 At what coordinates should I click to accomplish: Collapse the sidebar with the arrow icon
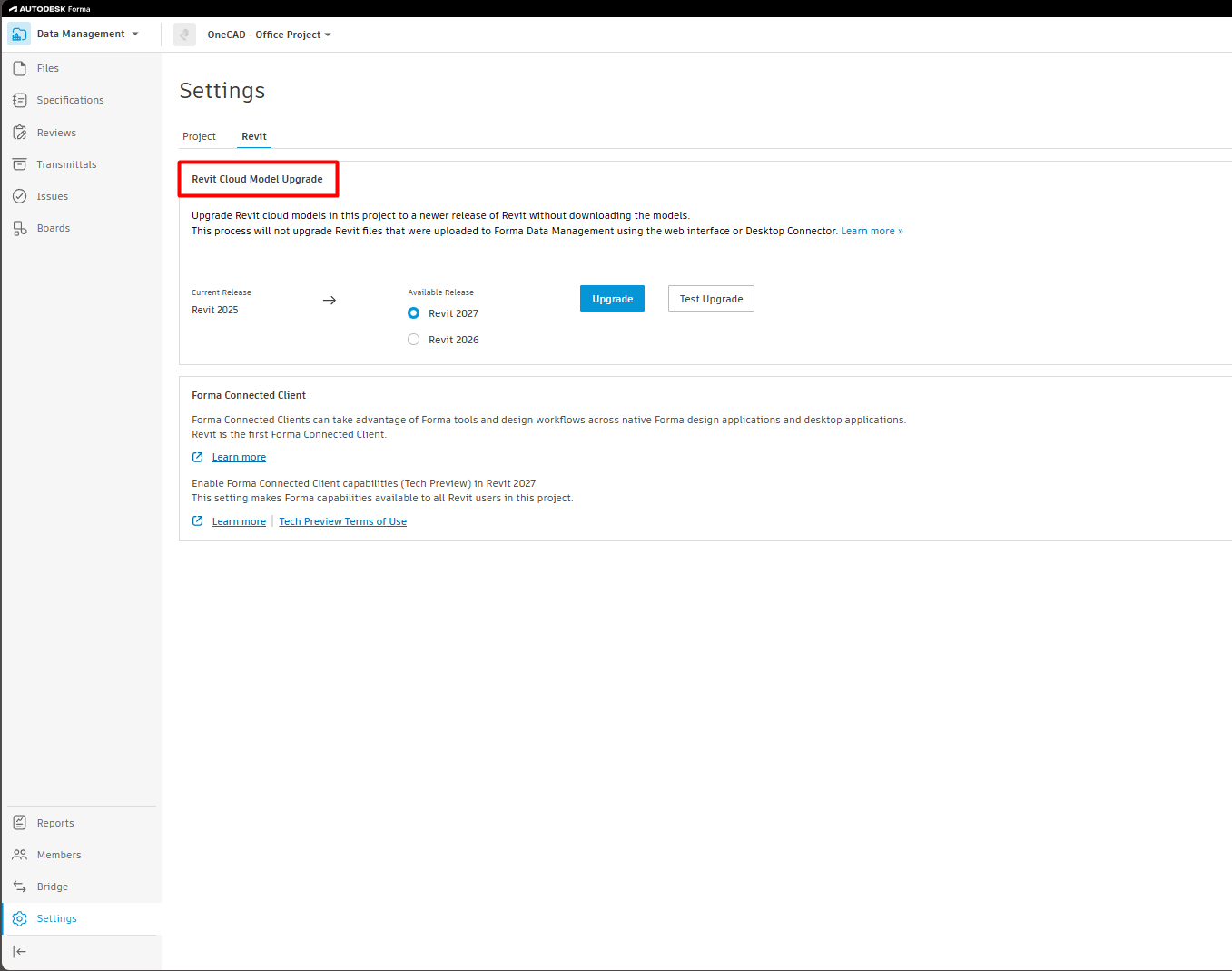click(x=19, y=951)
